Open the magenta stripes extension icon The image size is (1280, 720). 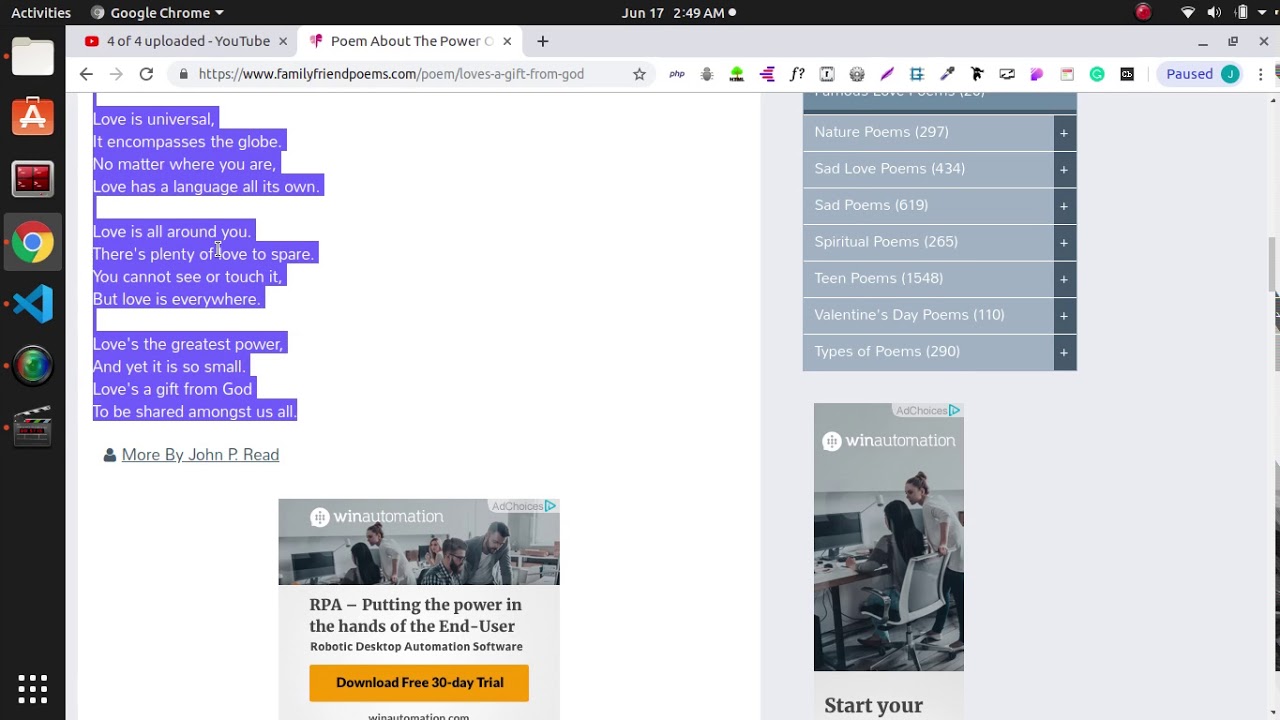pos(767,74)
